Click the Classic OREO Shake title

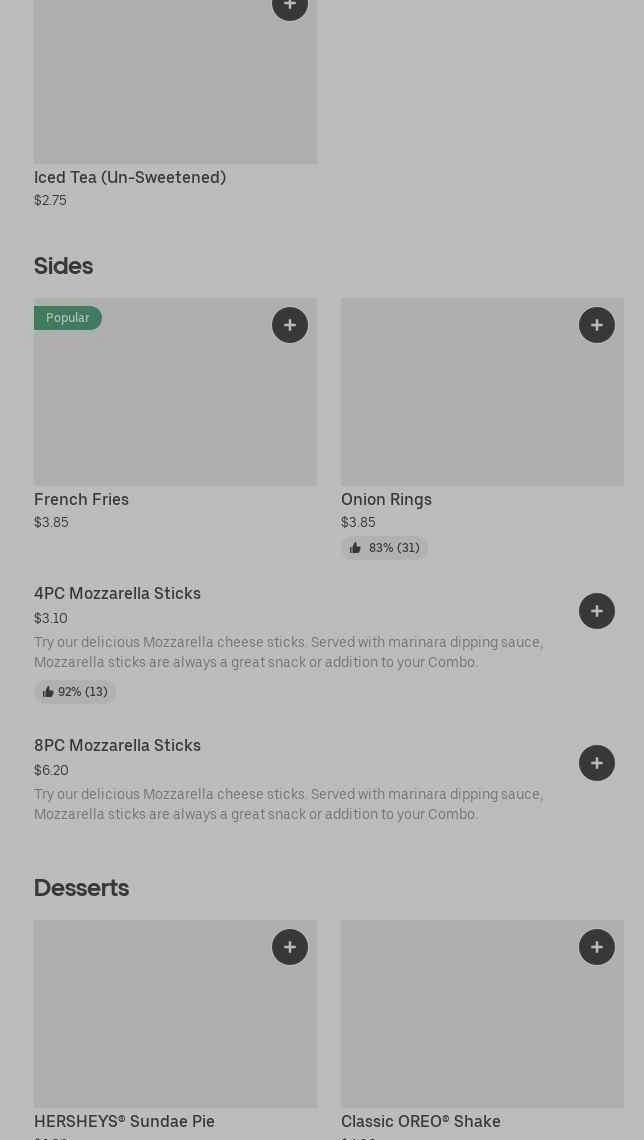(420, 1121)
